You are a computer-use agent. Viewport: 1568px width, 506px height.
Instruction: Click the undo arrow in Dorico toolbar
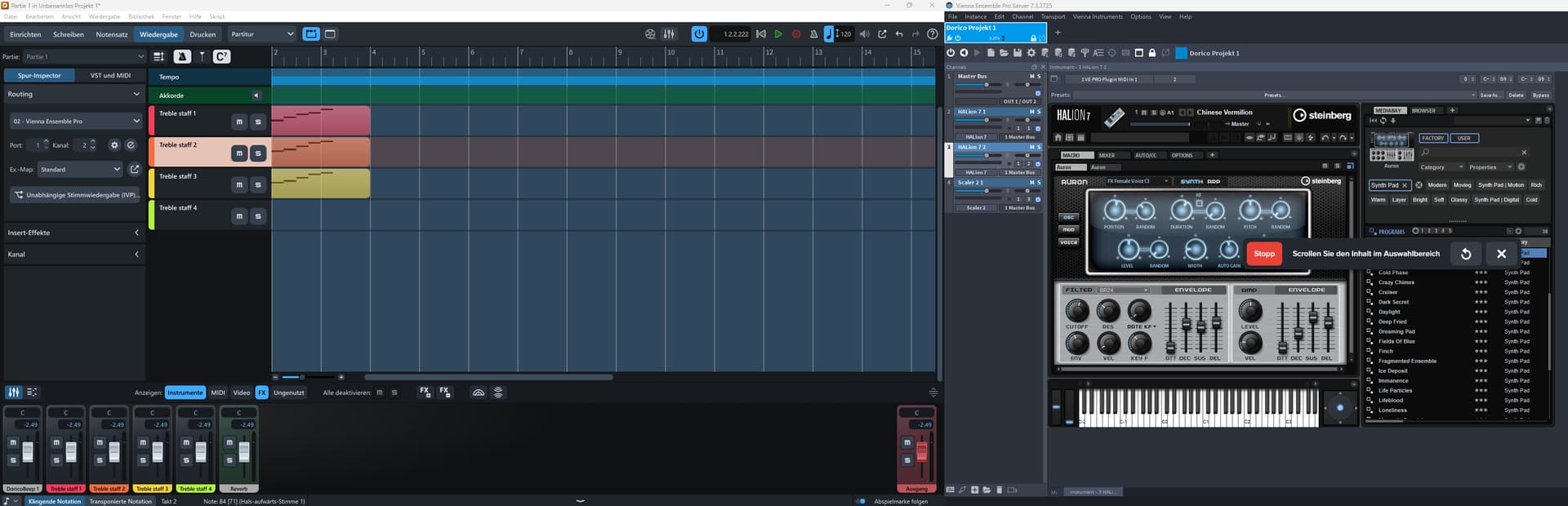(899, 34)
